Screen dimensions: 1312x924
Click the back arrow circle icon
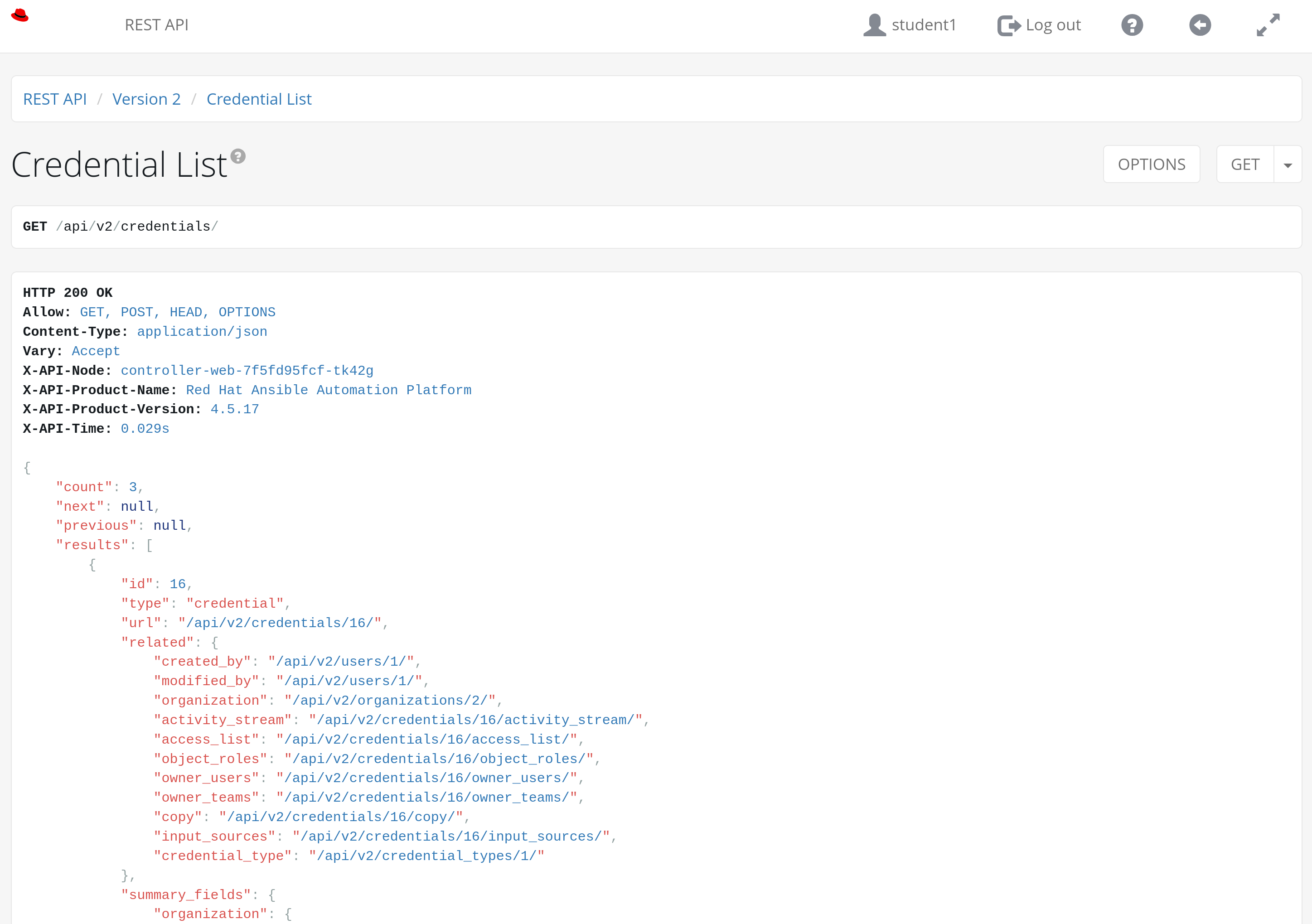pos(1200,25)
